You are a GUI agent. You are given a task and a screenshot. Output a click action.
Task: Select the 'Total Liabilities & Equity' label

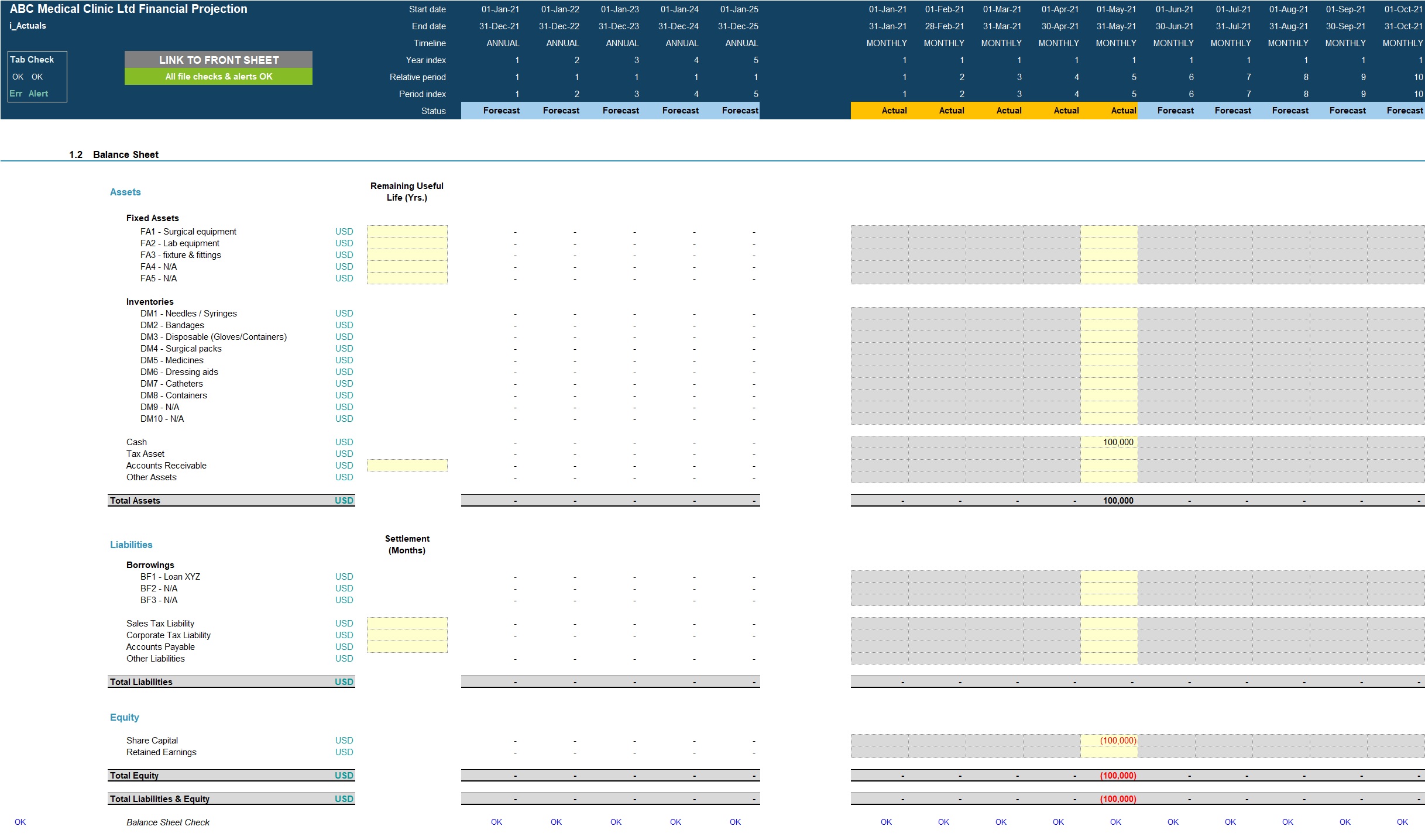point(159,799)
